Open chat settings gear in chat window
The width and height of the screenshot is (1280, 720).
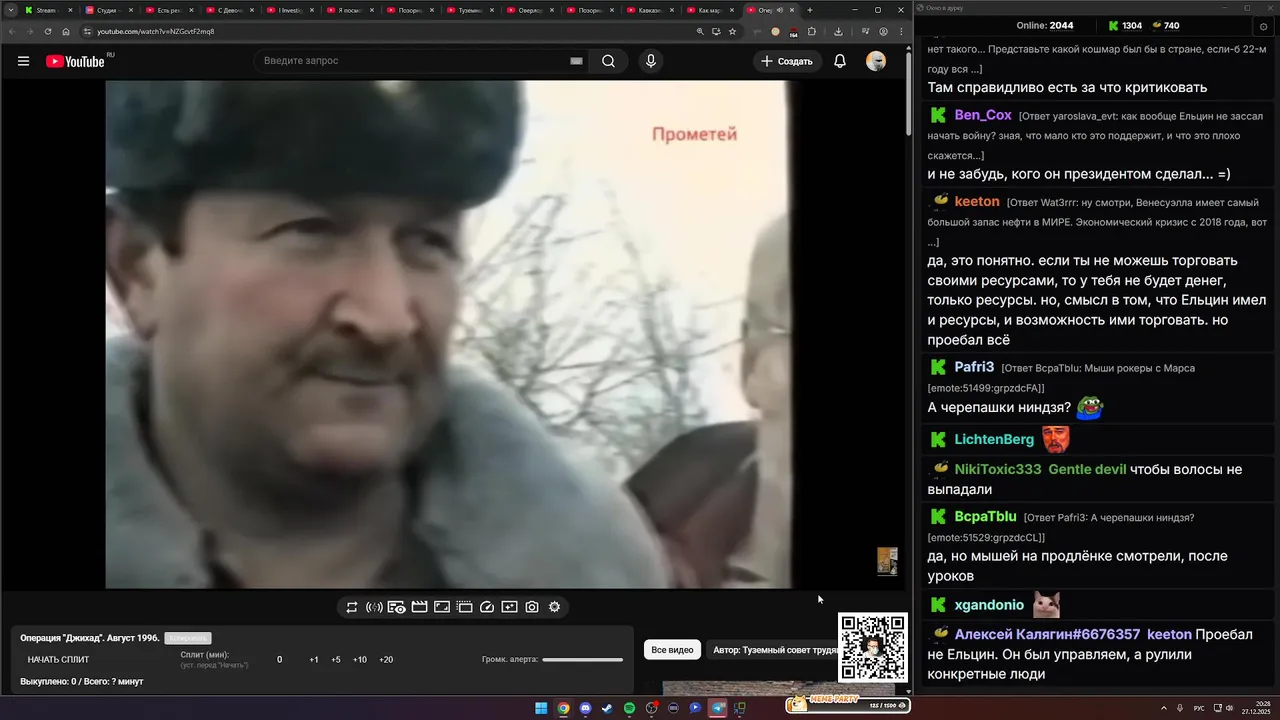pos(1262,26)
